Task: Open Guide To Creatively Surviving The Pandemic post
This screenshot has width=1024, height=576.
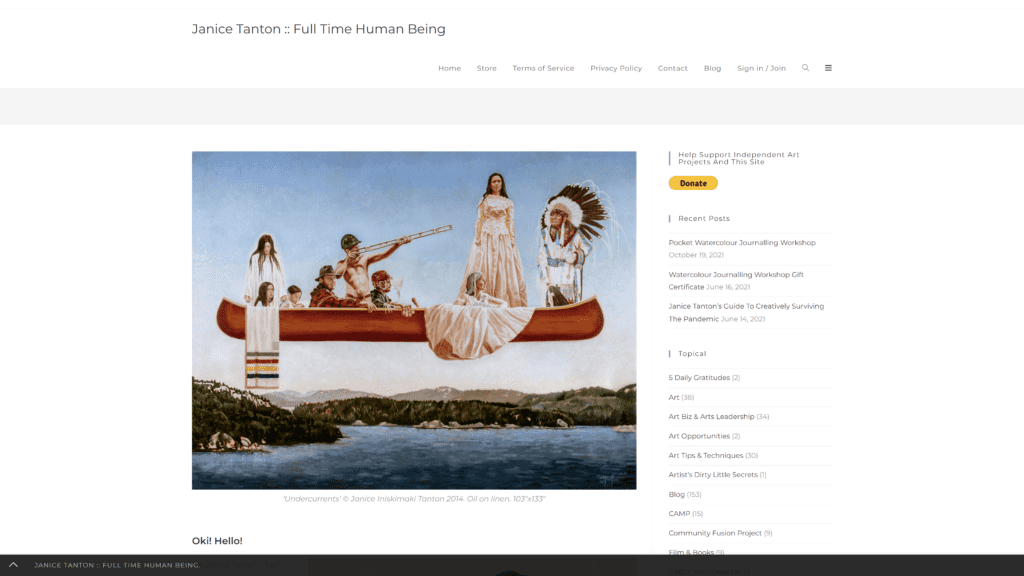Action: (x=746, y=312)
